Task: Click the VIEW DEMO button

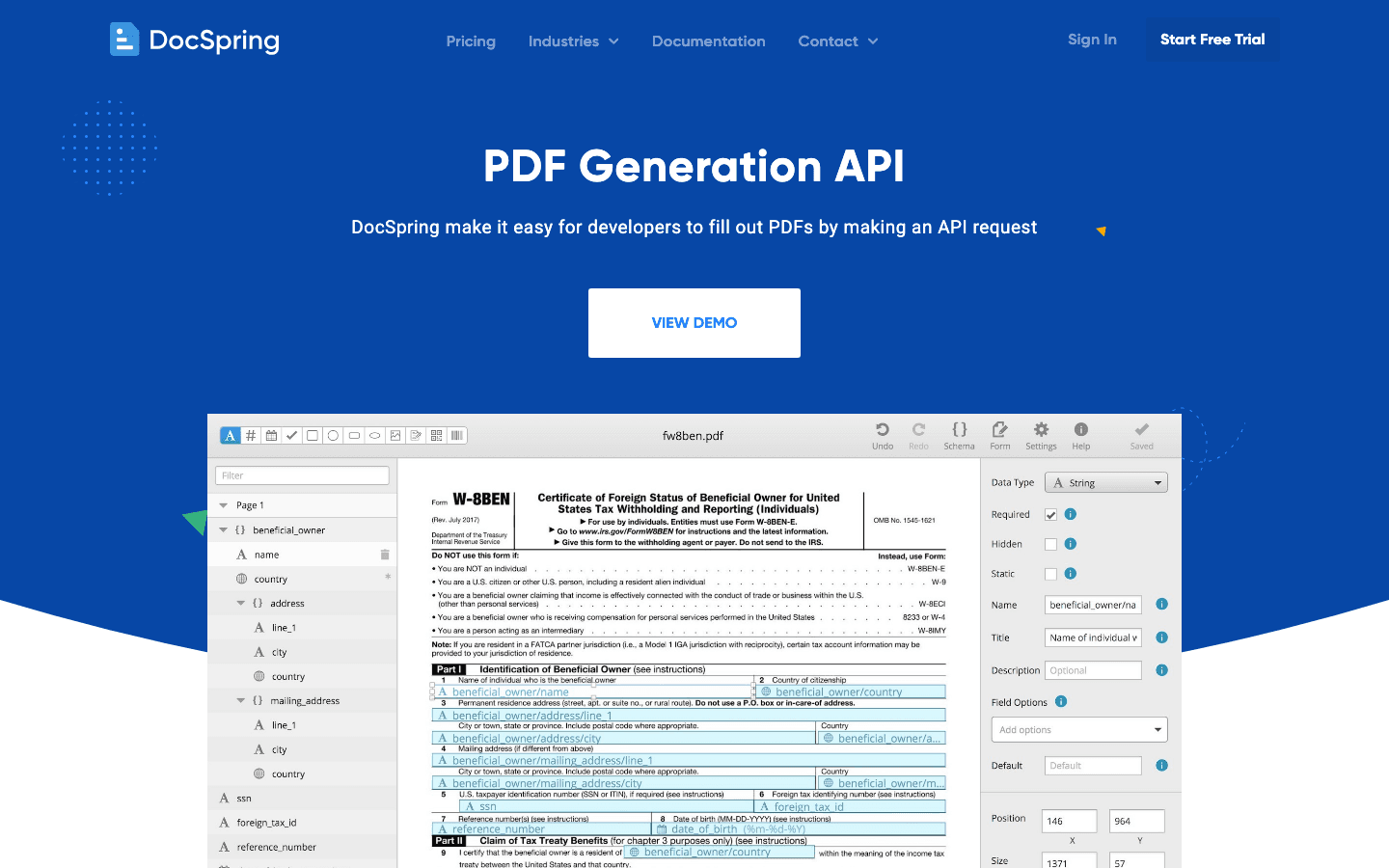Action: click(x=694, y=323)
